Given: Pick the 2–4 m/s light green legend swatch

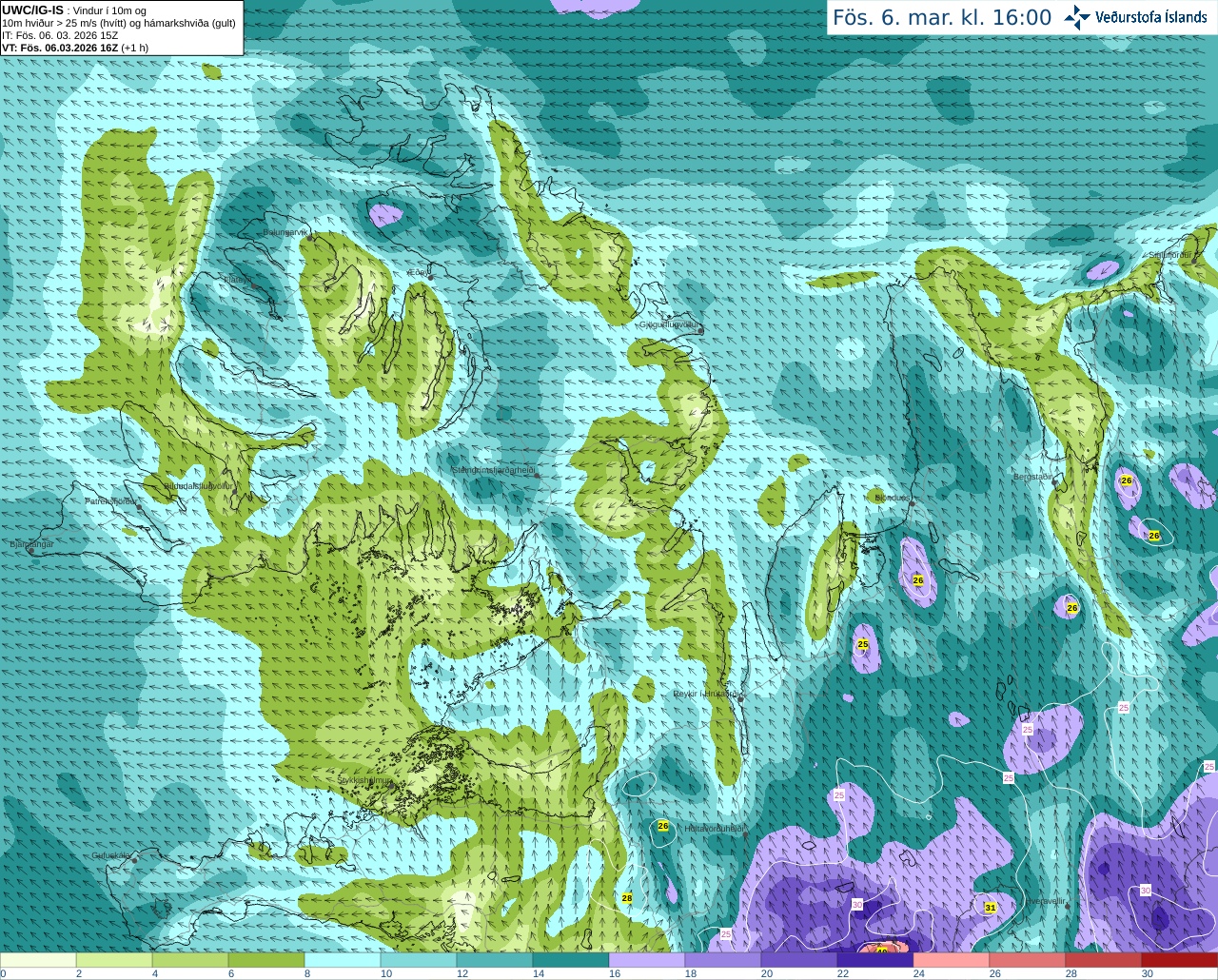Looking at the screenshot, I should click(114, 960).
